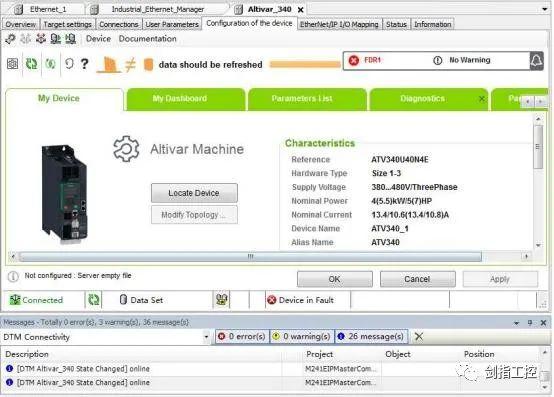Viewport: 554px width, 397px height.
Task: Click the Position column header
Action: 479,354
